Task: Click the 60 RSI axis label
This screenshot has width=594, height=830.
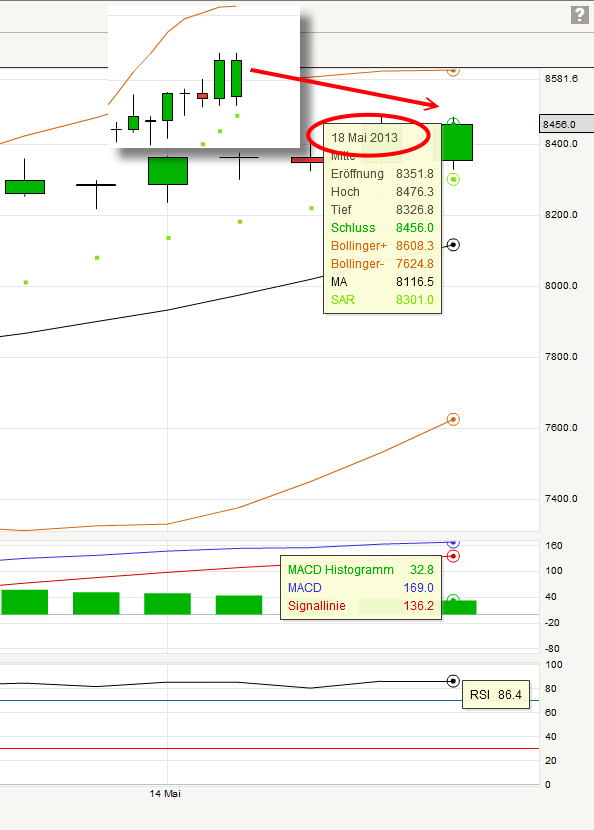Action: point(551,712)
